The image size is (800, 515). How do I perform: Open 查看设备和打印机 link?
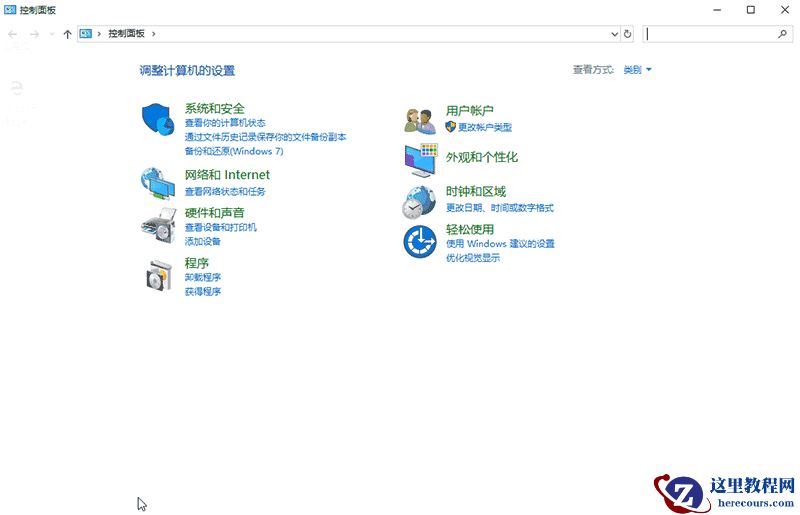click(x=220, y=227)
